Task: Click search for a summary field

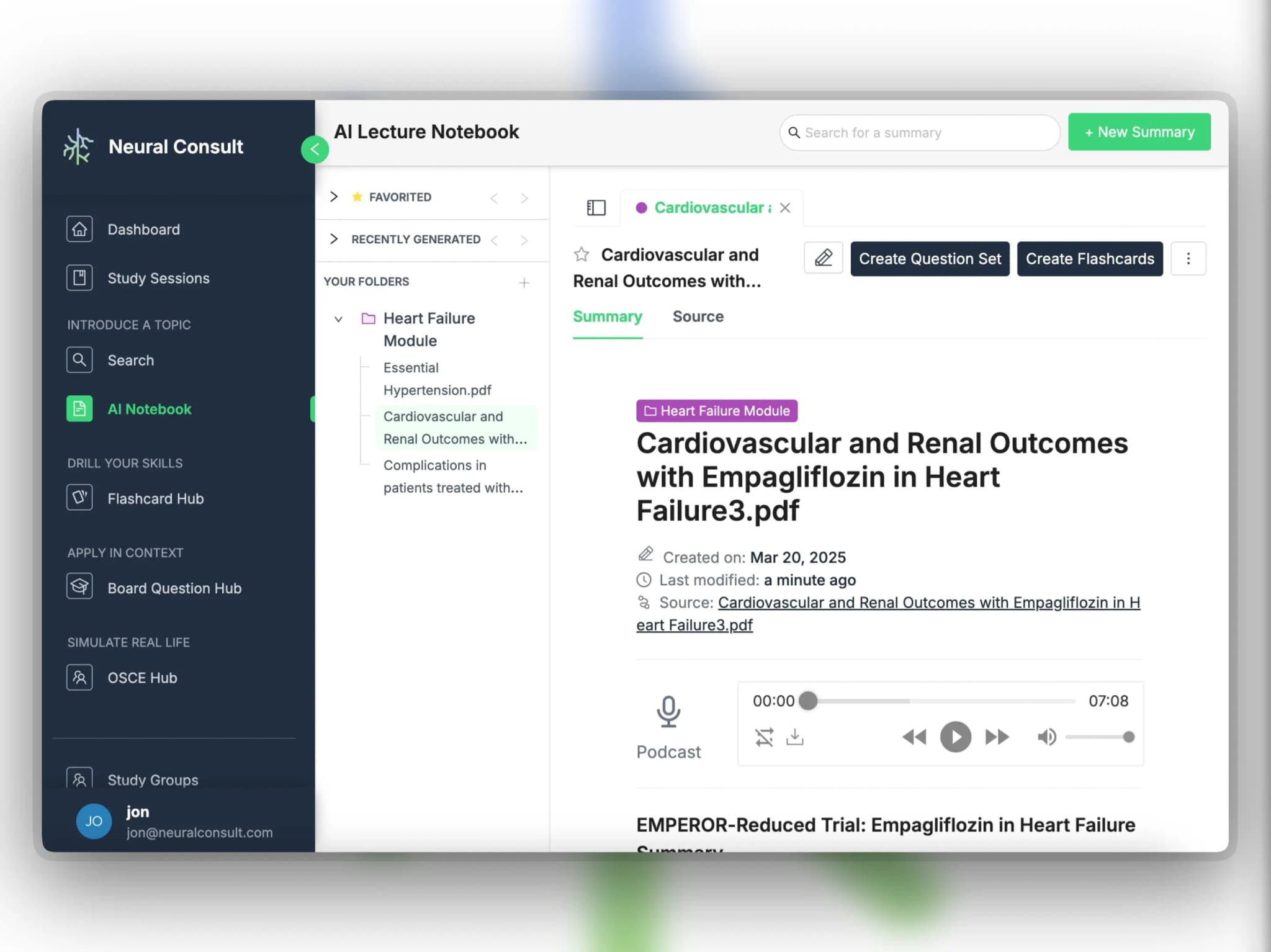Action: [920, 133]
